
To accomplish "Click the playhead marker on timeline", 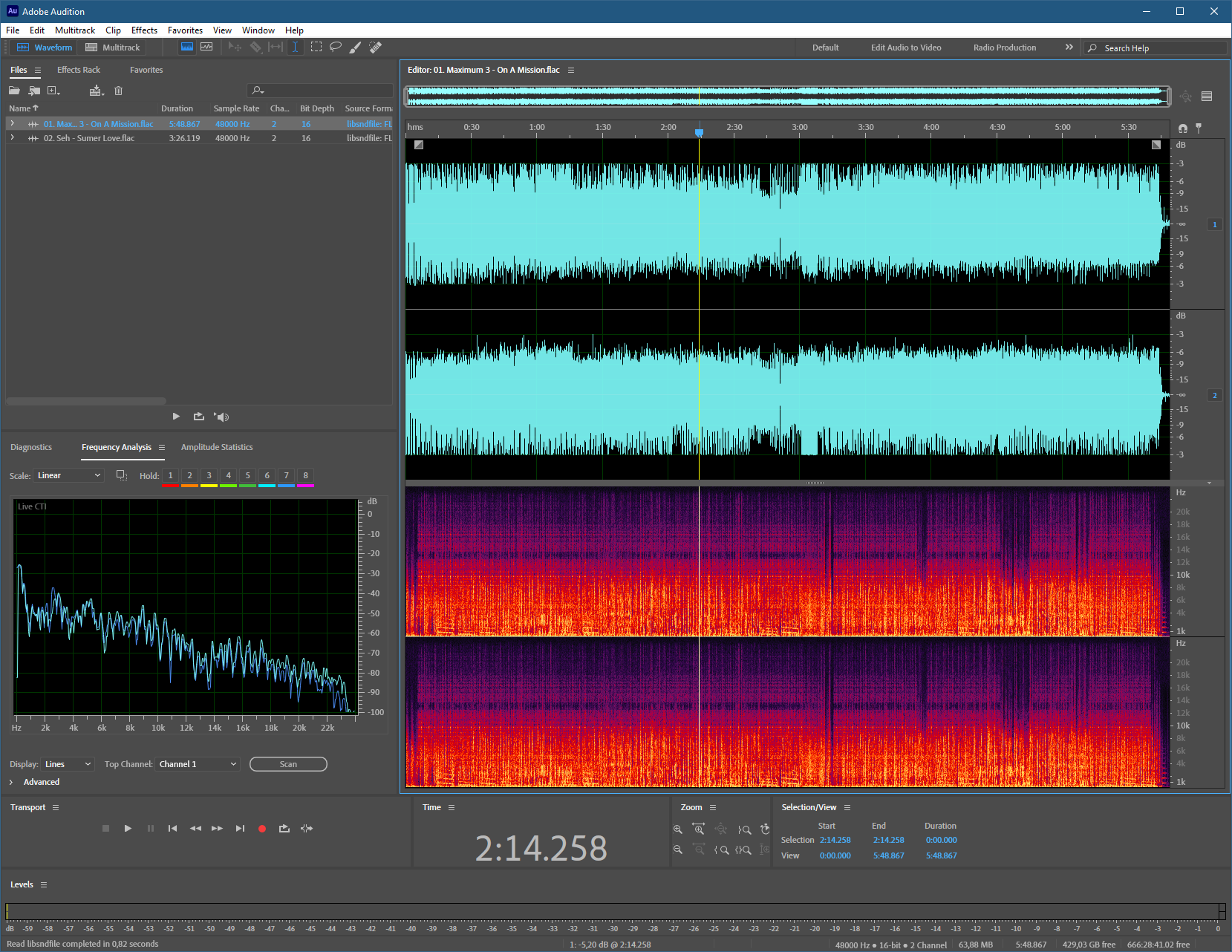I will [699, 132].
